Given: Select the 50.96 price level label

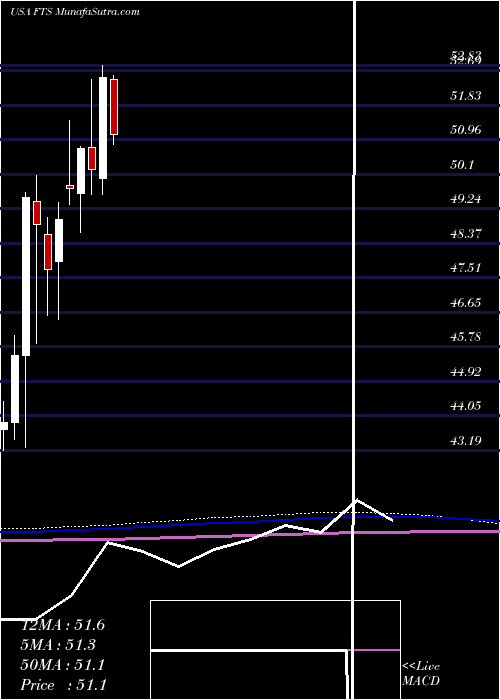Looking at the screenshot, I should (x=466, y=130).
